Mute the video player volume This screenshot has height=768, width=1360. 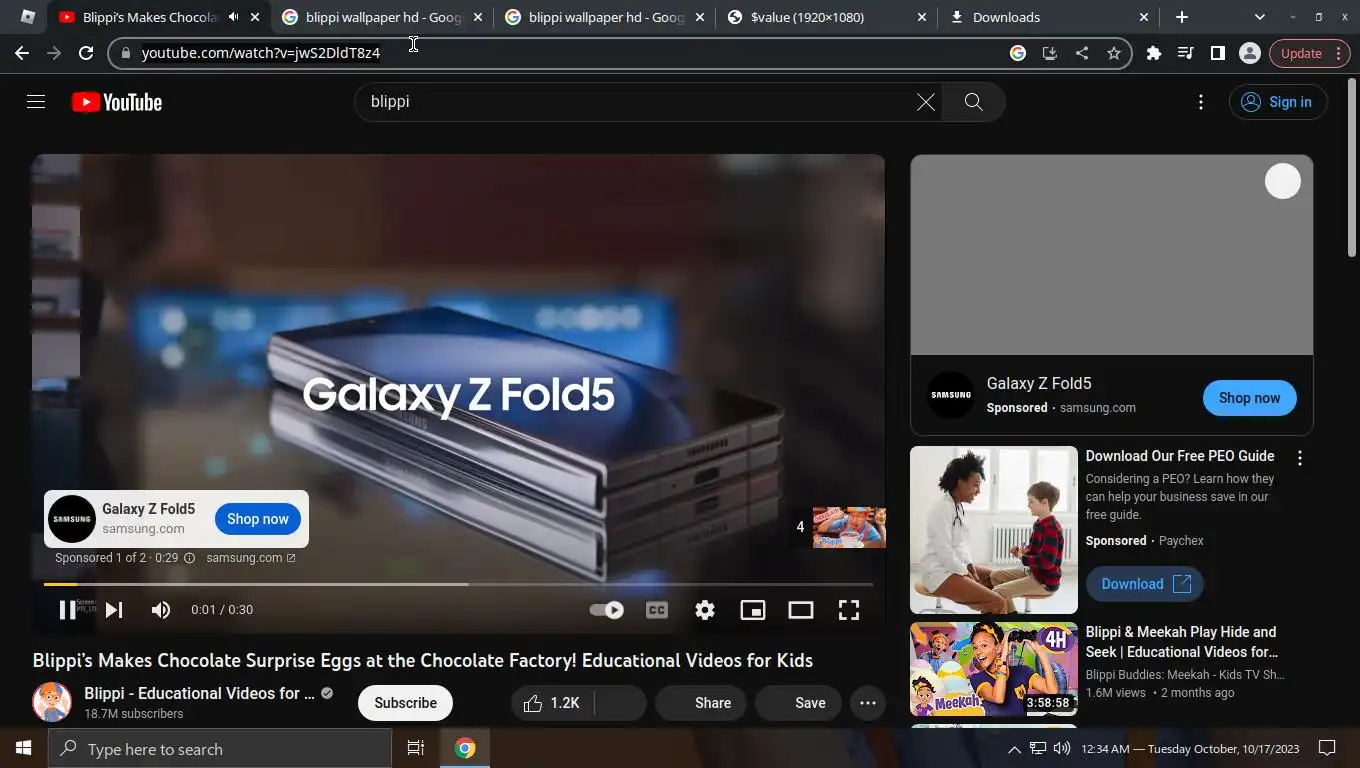click(161, 610)
